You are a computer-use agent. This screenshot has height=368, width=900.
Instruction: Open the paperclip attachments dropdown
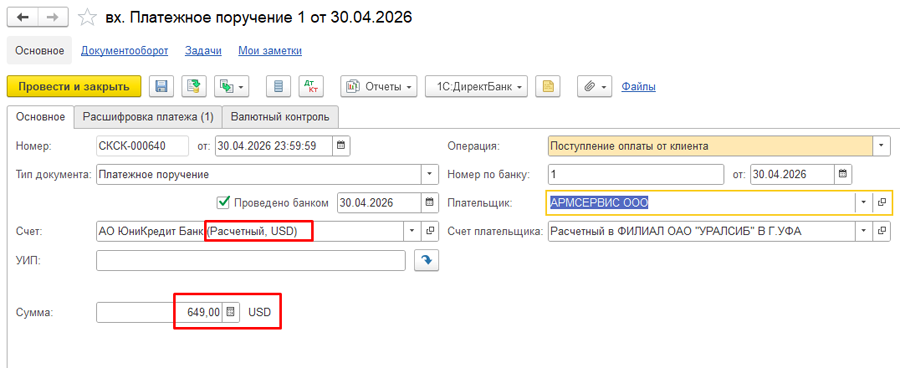click(x=595, y=87)
